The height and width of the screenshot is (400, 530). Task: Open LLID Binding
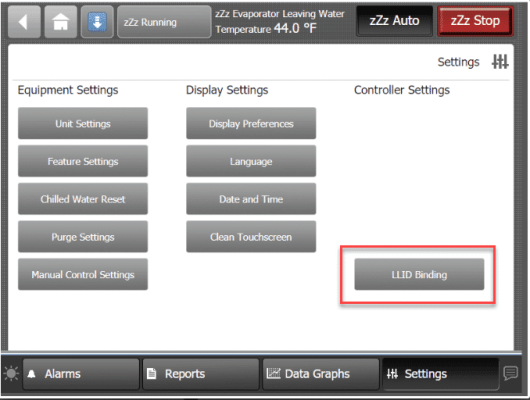pos(419,275)
